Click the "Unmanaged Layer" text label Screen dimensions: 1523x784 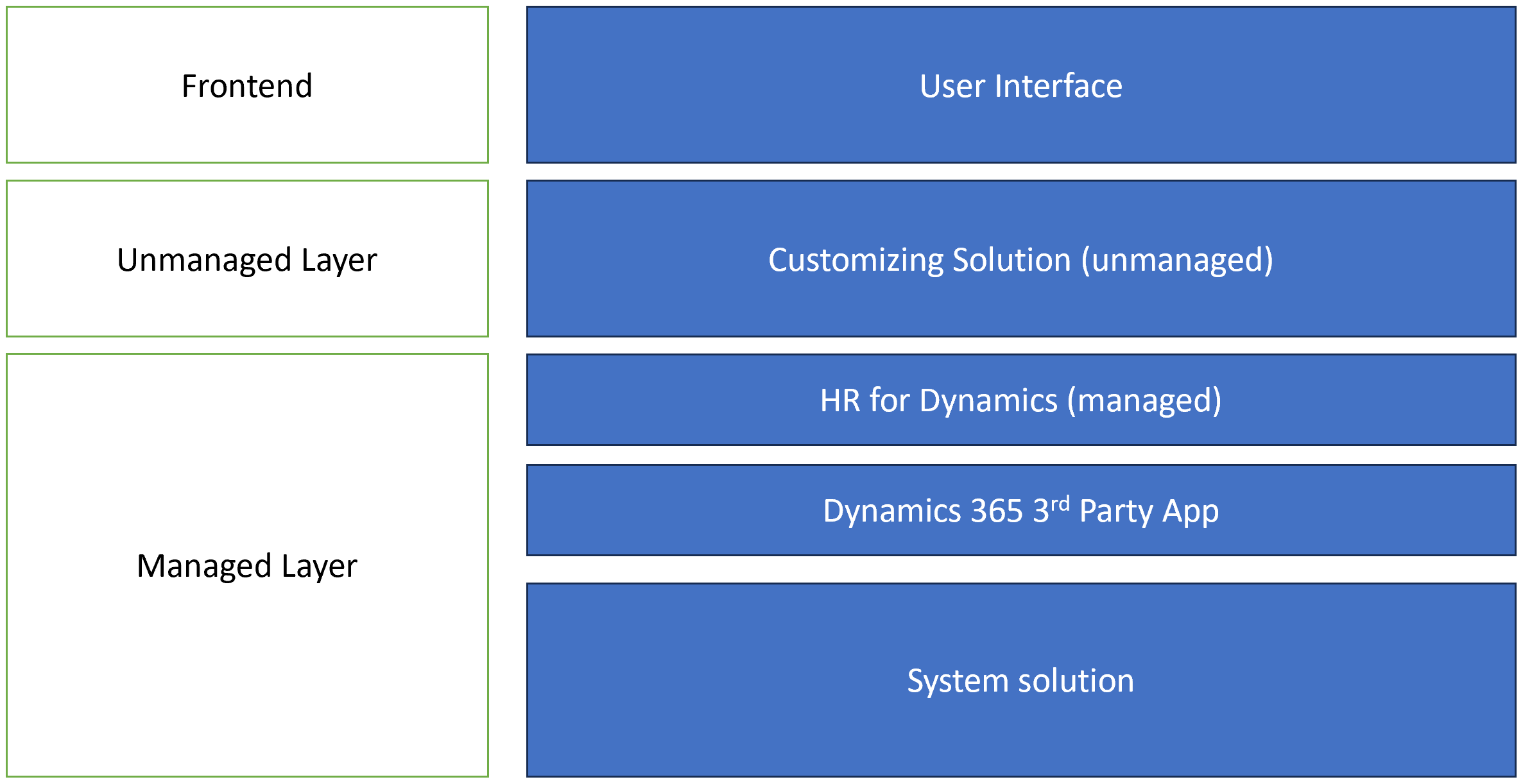247,260
